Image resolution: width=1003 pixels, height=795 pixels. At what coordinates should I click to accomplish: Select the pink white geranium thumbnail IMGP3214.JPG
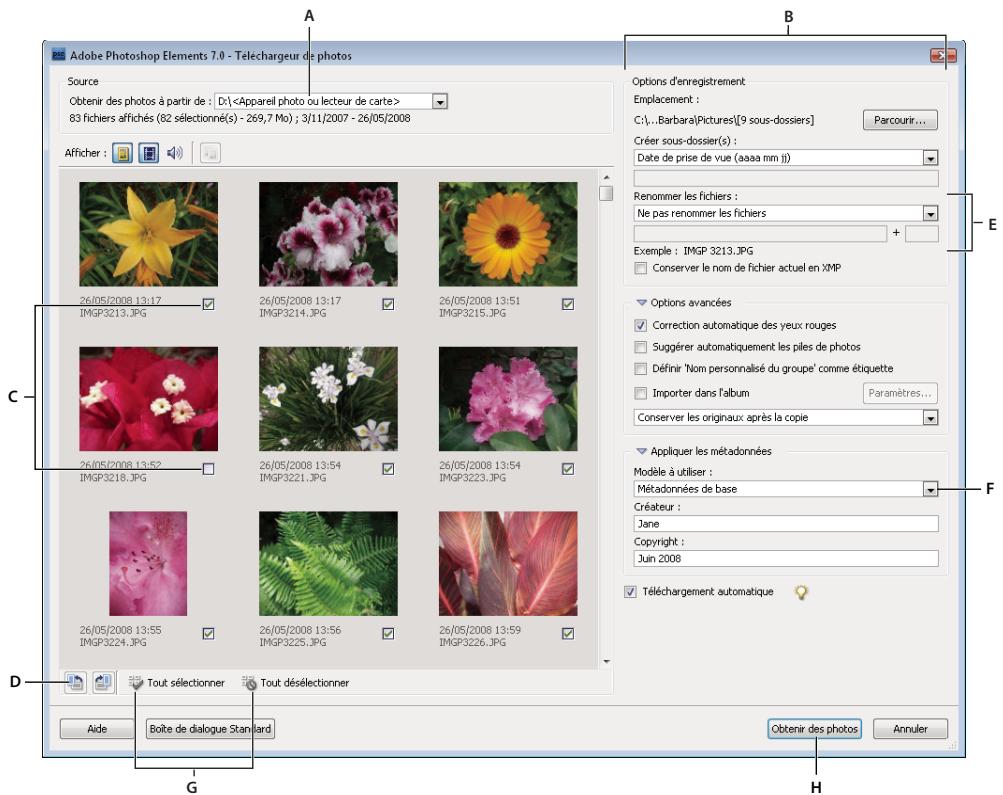(x=328, y=234)
